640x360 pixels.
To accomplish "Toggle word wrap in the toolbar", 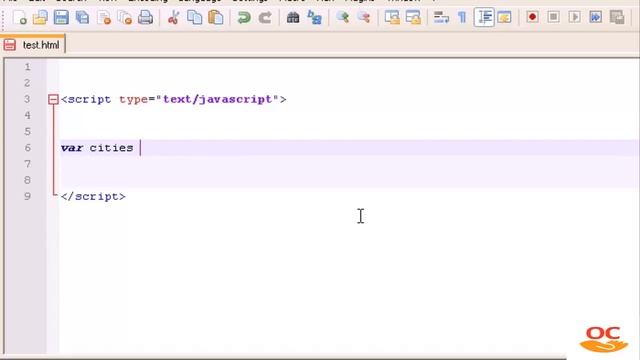I will [441, 18].
